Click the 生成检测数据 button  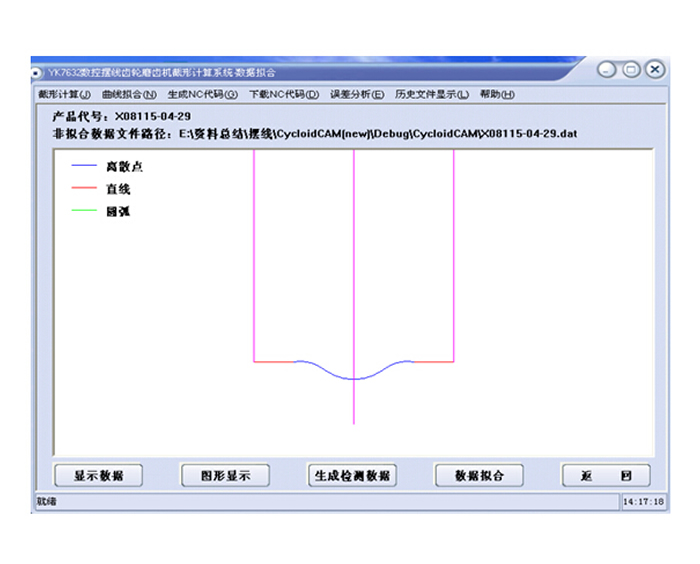point(351,476)
